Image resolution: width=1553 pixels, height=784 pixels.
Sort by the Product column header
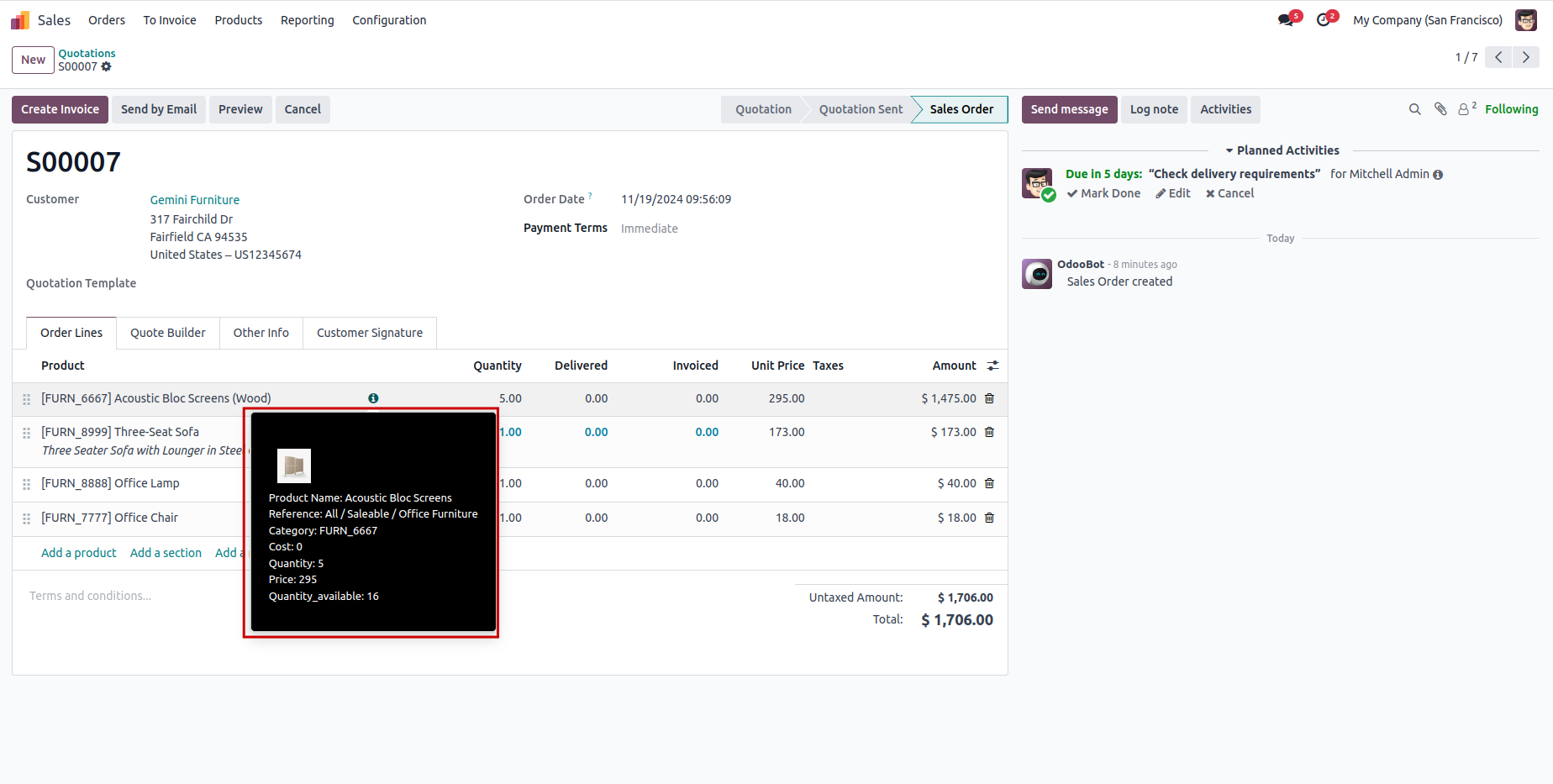pos(63,366)
